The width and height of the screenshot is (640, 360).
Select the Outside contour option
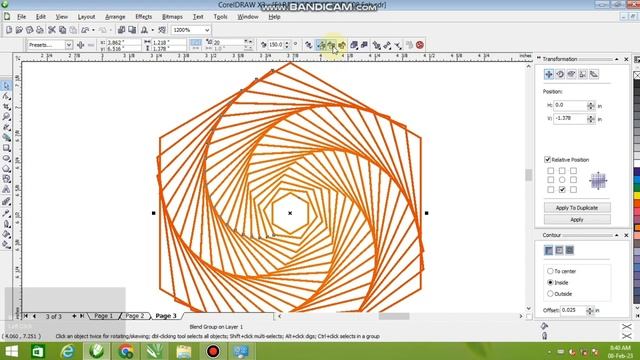pos(550,294)
